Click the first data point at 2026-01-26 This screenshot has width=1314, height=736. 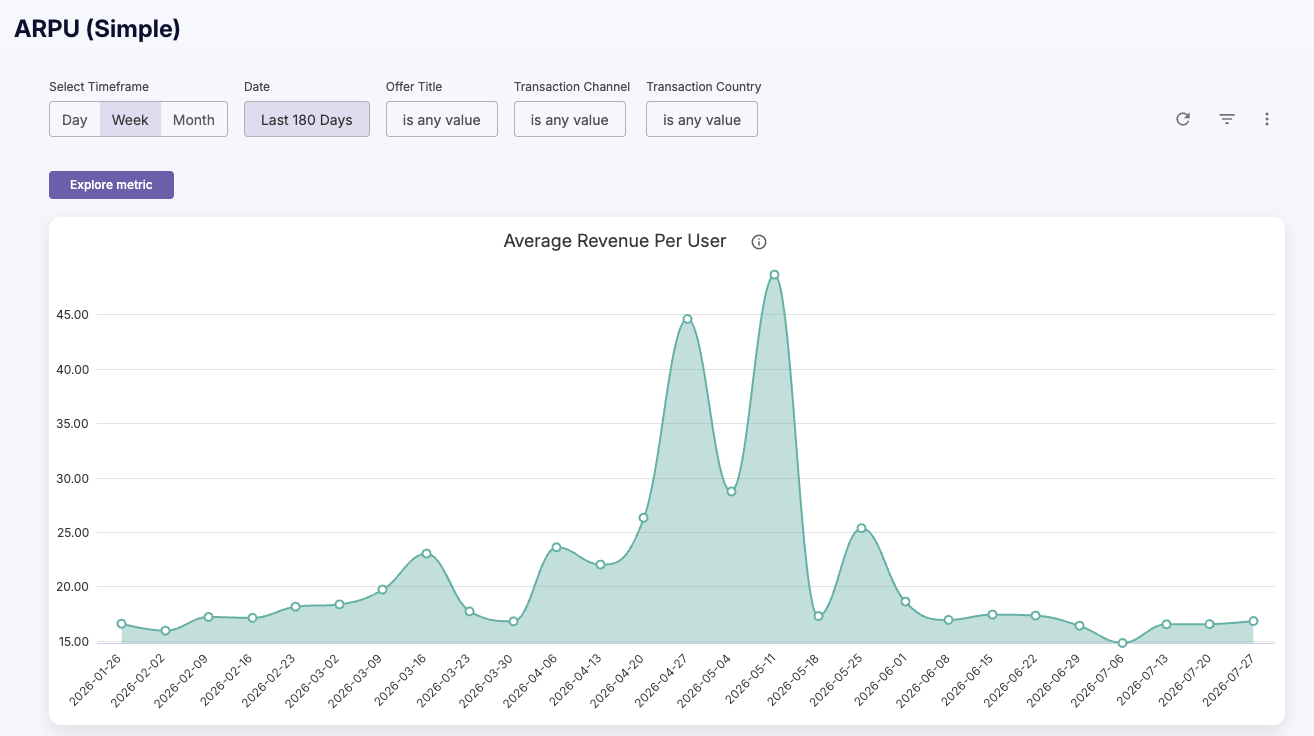tap(121, 624)
